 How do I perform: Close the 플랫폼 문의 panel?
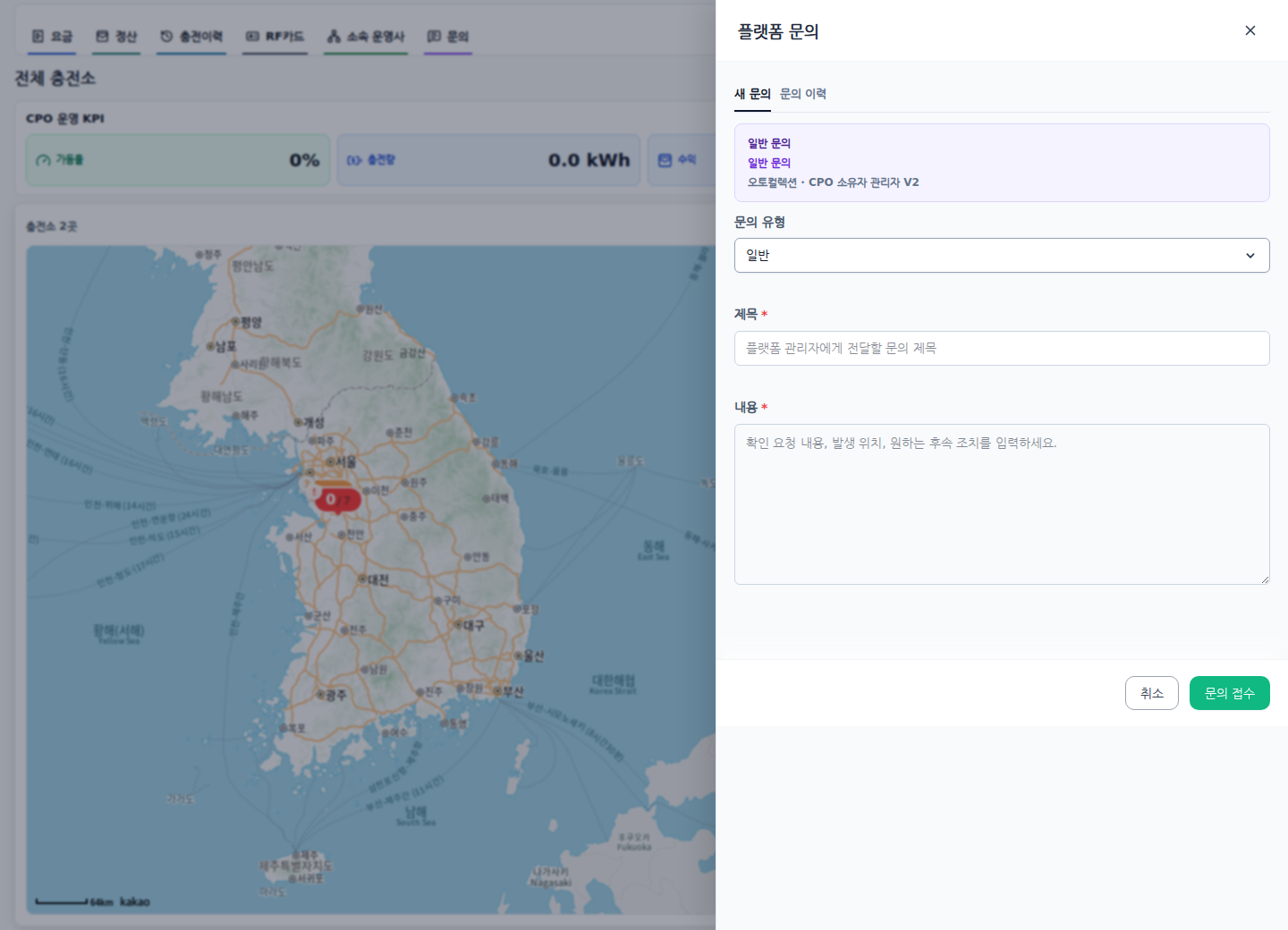pyautogui.click(x=1250, y=30)
